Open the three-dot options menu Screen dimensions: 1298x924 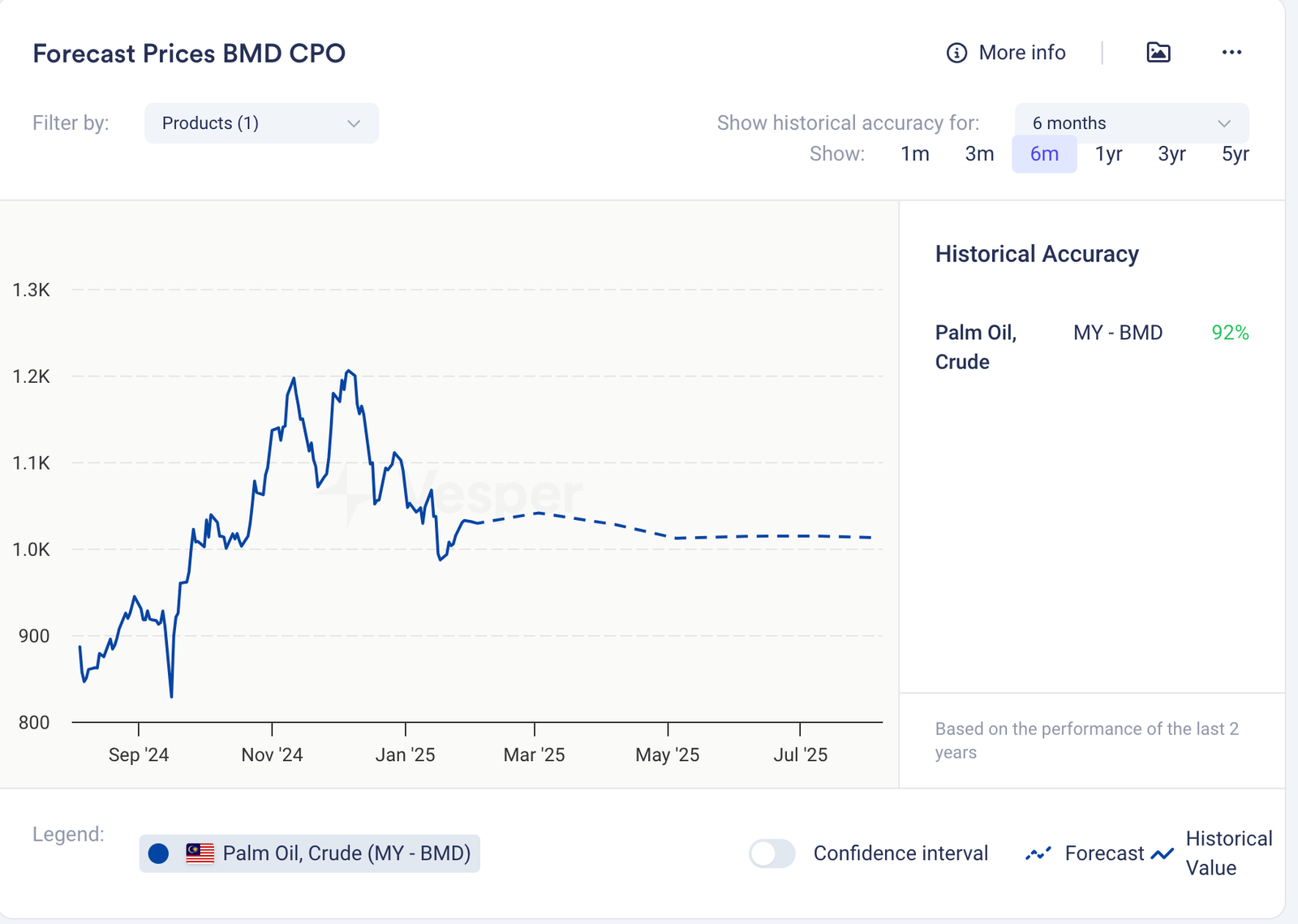coord(1231,53)
